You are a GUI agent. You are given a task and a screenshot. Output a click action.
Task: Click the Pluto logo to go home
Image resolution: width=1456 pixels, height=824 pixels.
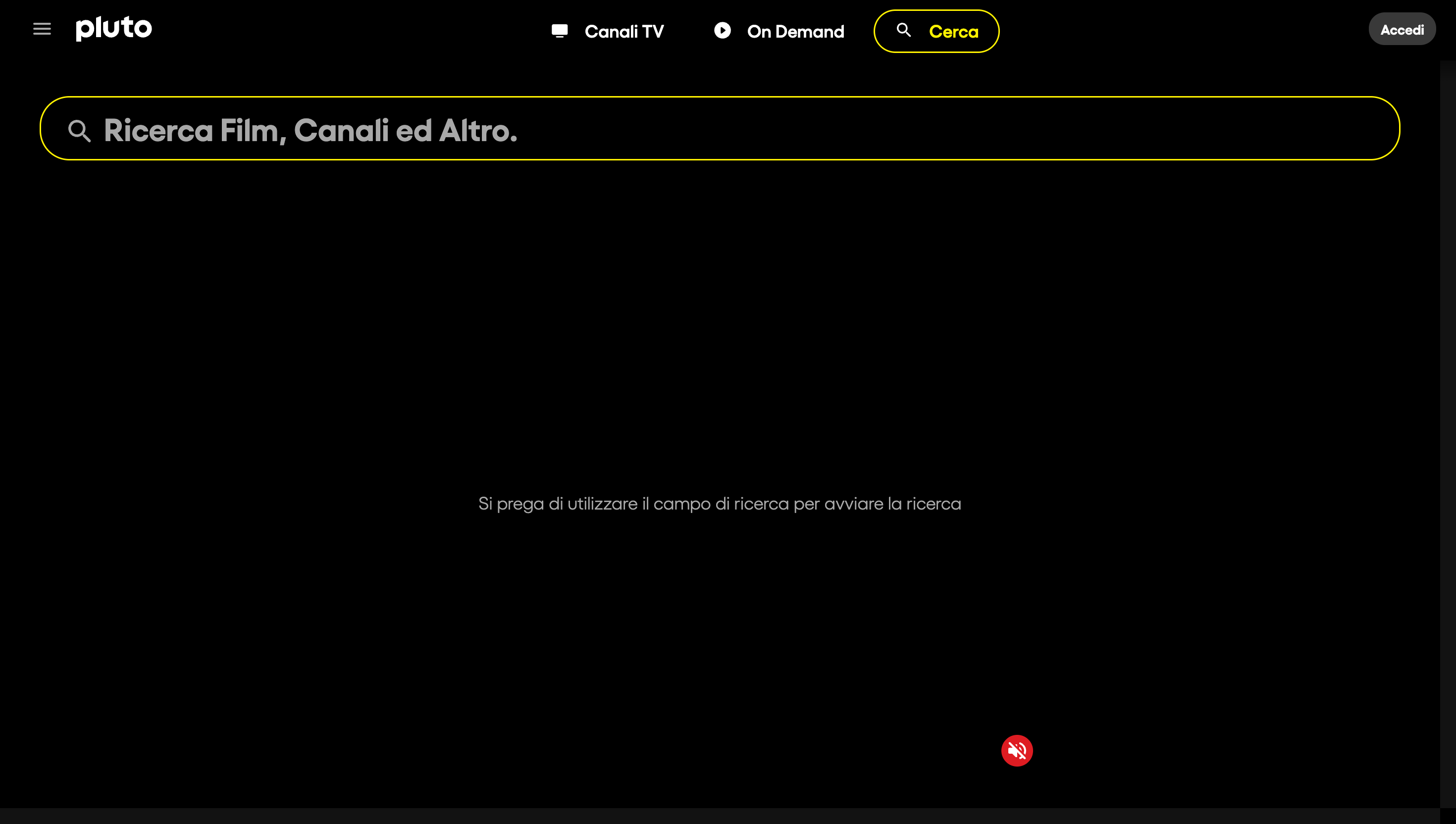114,28
